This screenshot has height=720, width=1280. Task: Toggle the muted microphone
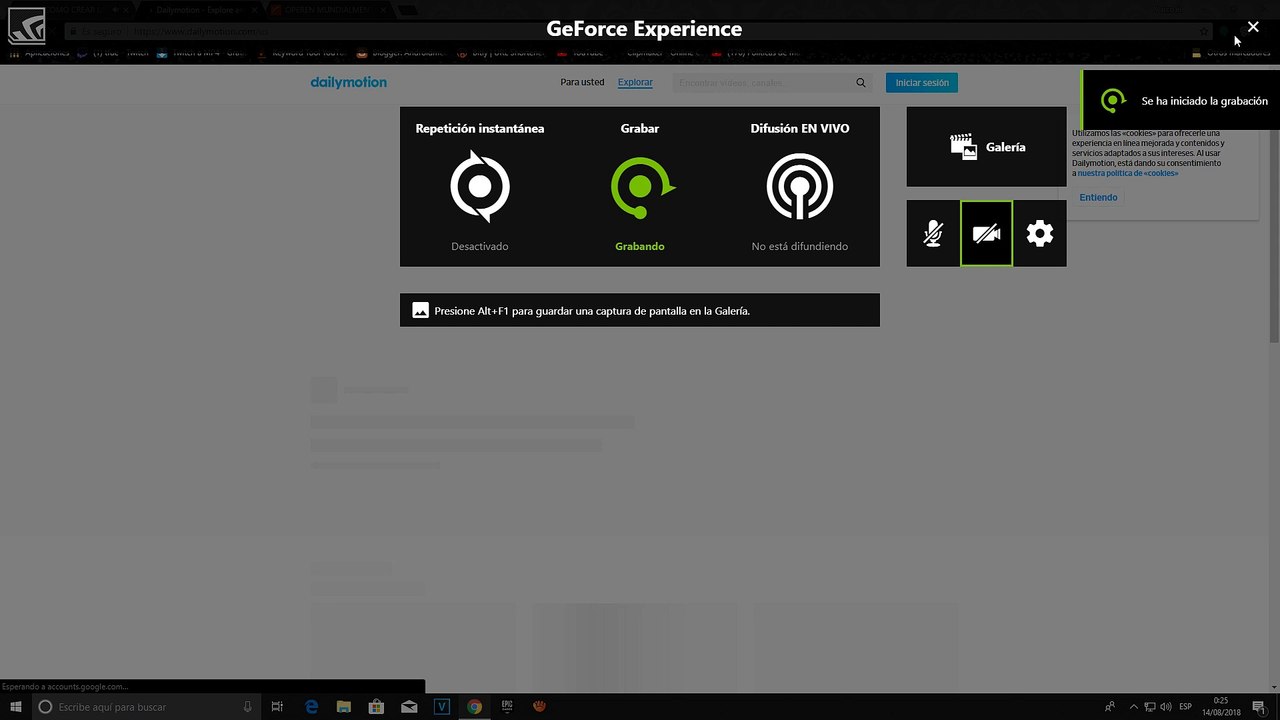point(933,234)
